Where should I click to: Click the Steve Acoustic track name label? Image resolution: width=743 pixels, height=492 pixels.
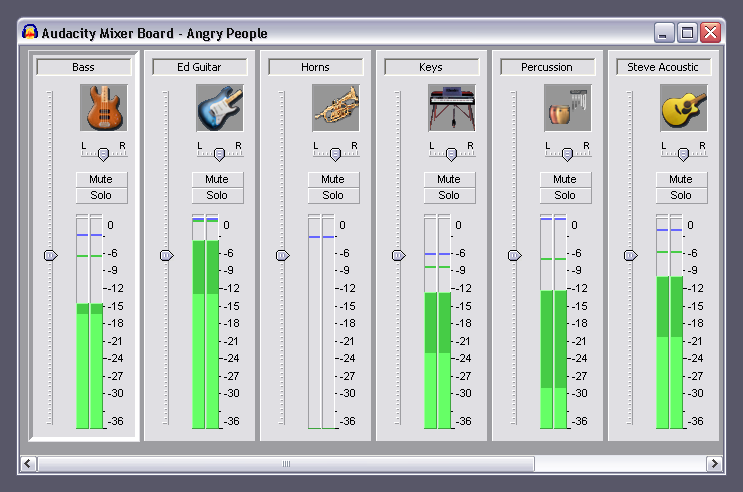click(x=663, y=67)
